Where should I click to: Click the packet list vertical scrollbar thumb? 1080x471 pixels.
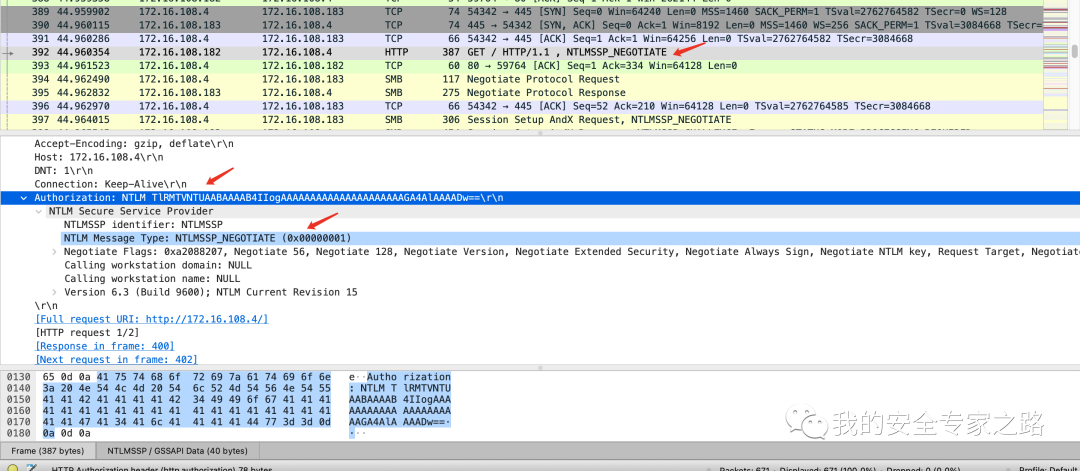click(1074, 52)
